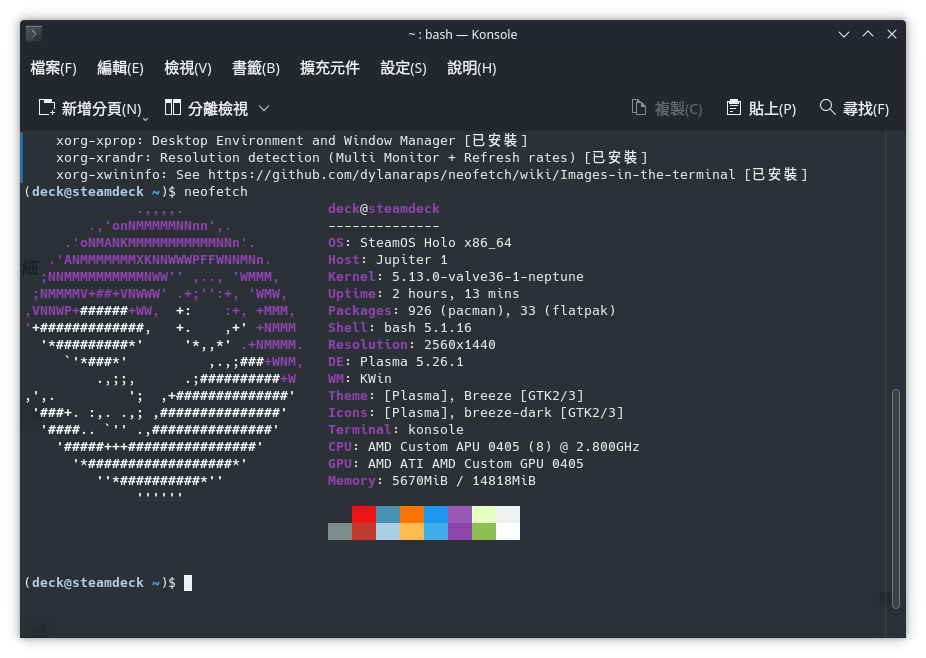Click the Icons line 'breeze-dark [GTK2/3]'
This screenshot has width=926, height=658.
point(543,413)
